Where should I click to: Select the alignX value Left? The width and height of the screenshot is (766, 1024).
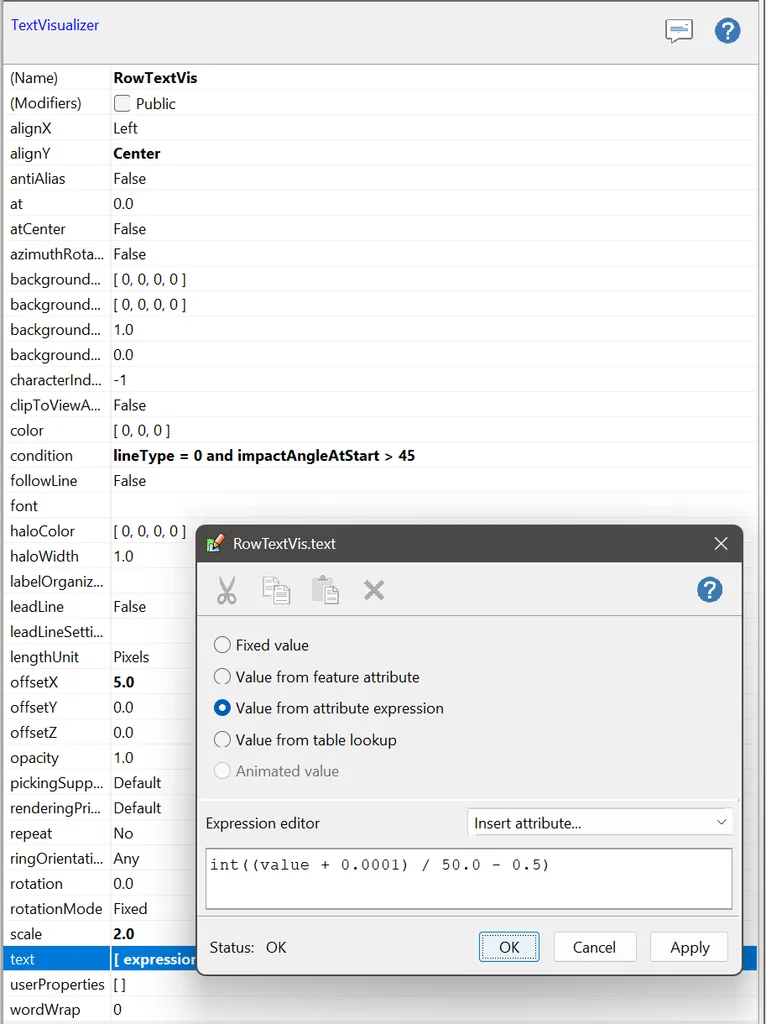pos(125,129)
